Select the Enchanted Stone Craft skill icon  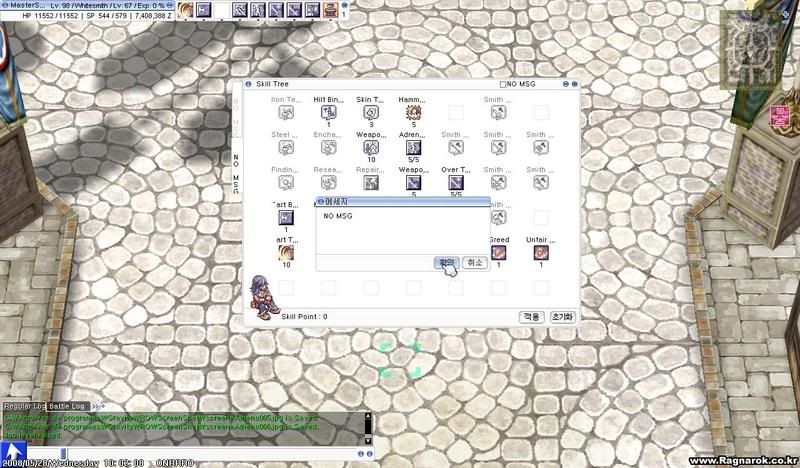click(328, 147)
